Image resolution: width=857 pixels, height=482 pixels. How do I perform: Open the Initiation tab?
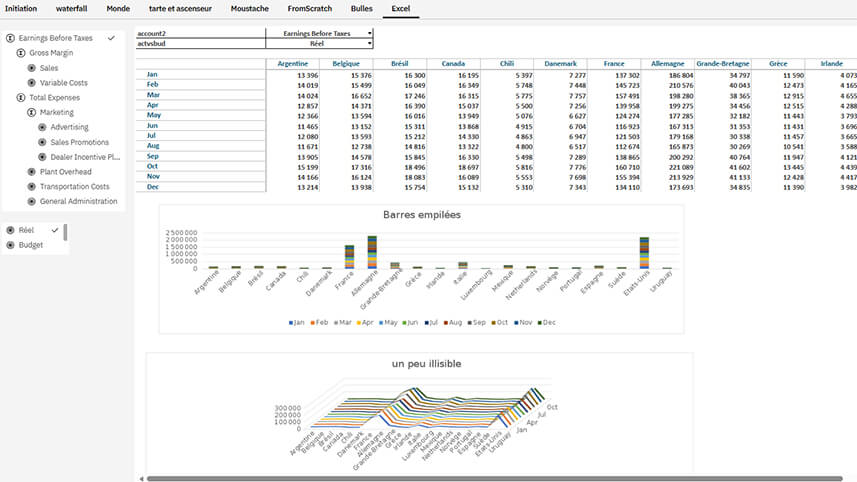(21, 9)
